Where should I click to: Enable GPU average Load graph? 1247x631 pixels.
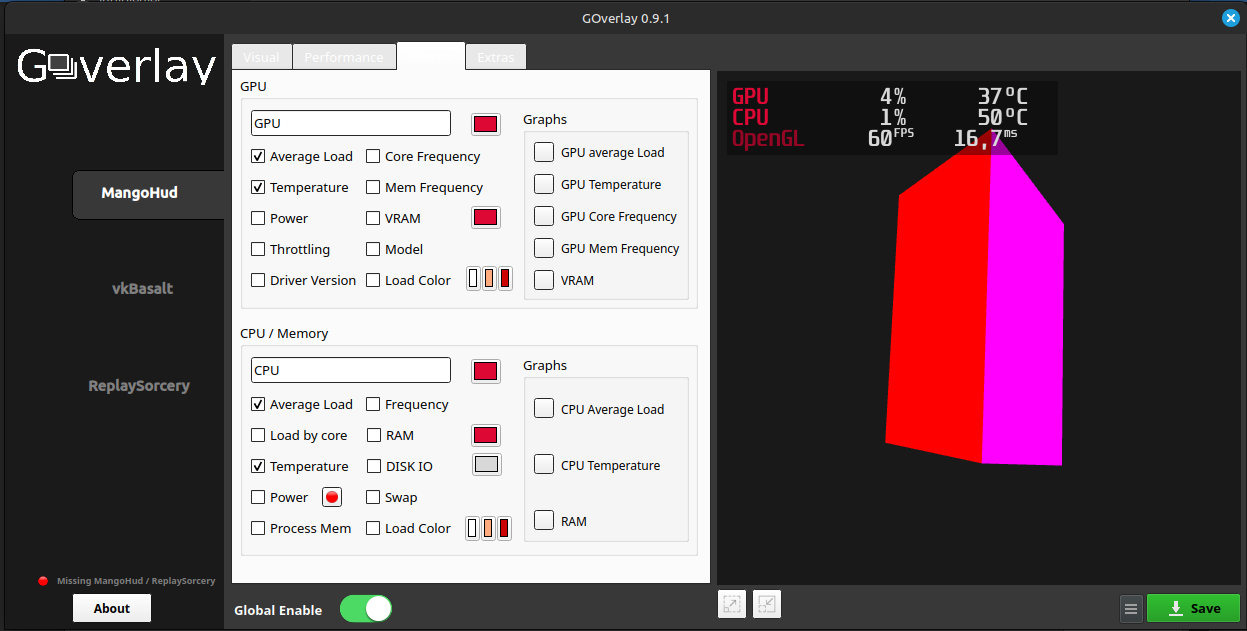click(x=544, y=152)
